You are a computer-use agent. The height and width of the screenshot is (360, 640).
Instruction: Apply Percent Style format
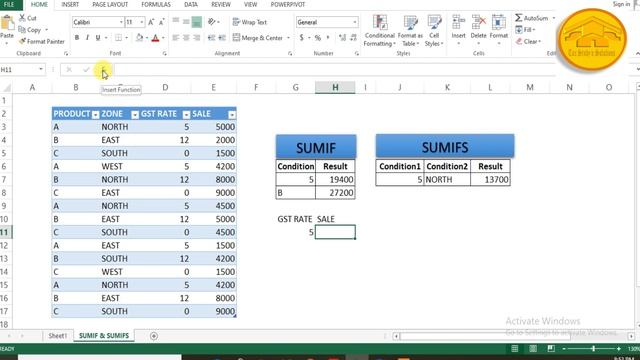click(318, 38)
